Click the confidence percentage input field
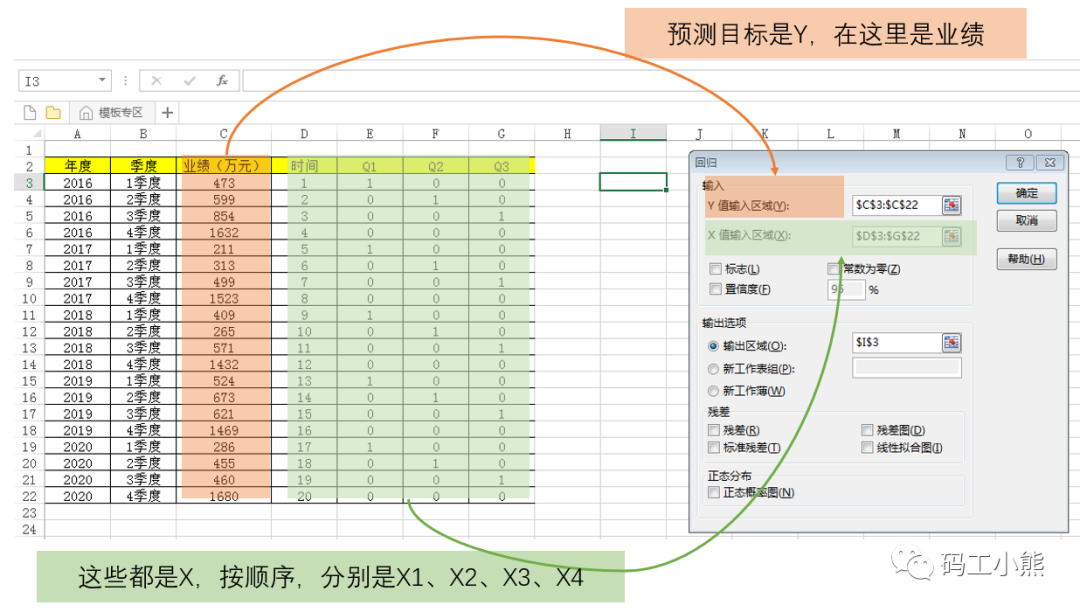Screen dimensions: 1080x612 tap(846, 289)
